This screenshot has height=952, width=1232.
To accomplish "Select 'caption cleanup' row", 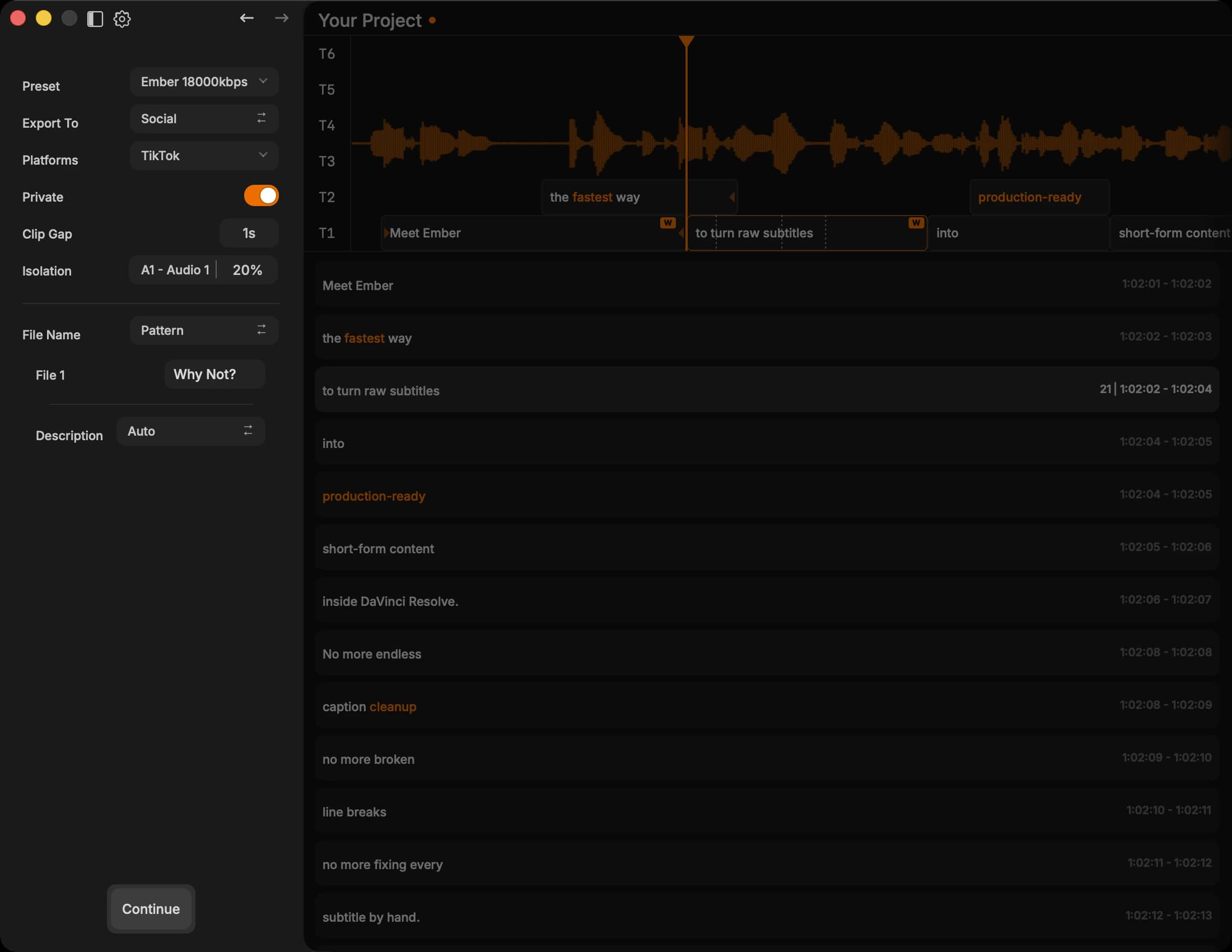I will tap(767, 706).
